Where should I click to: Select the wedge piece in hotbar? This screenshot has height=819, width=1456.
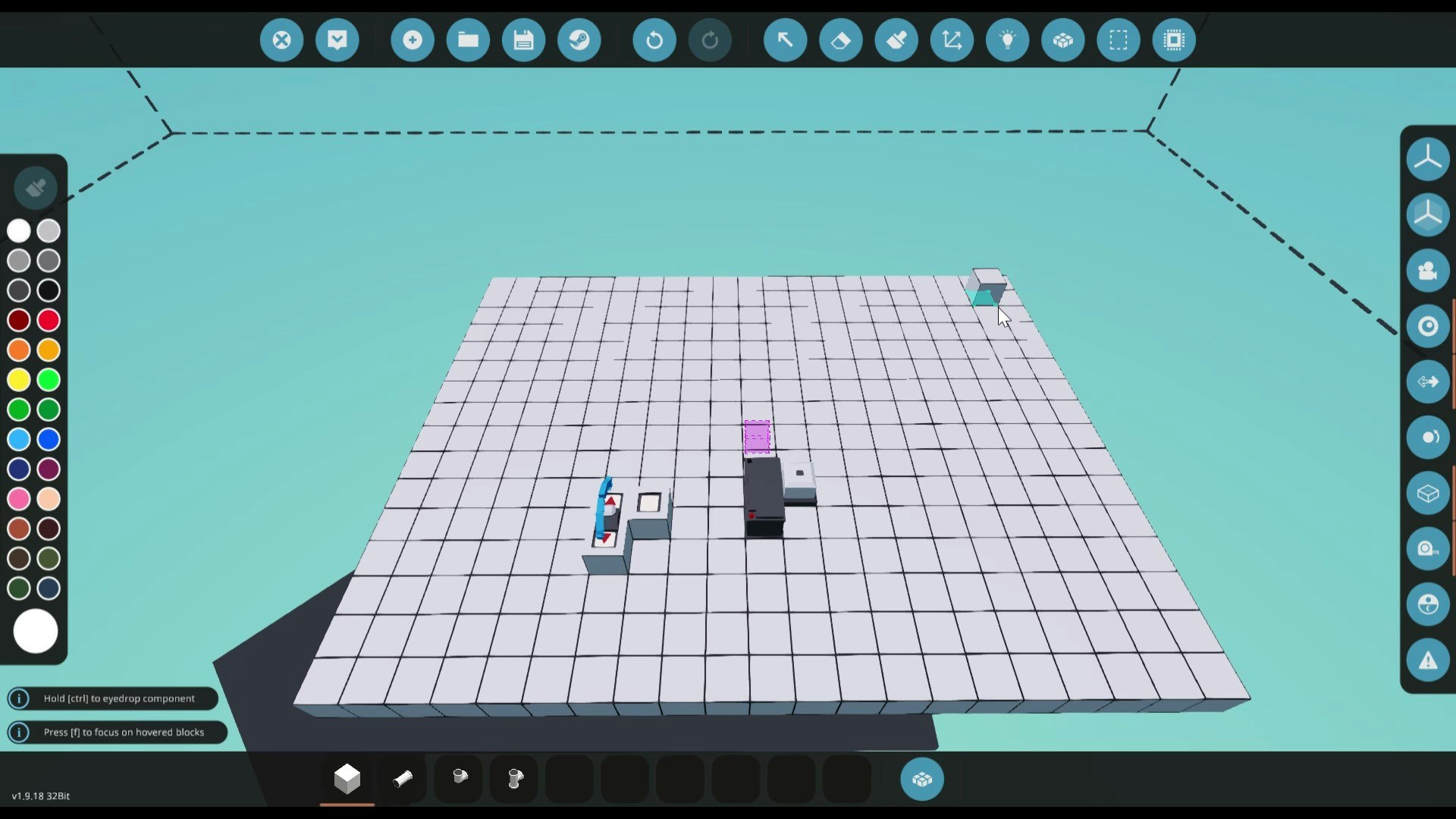click(403, 779)
